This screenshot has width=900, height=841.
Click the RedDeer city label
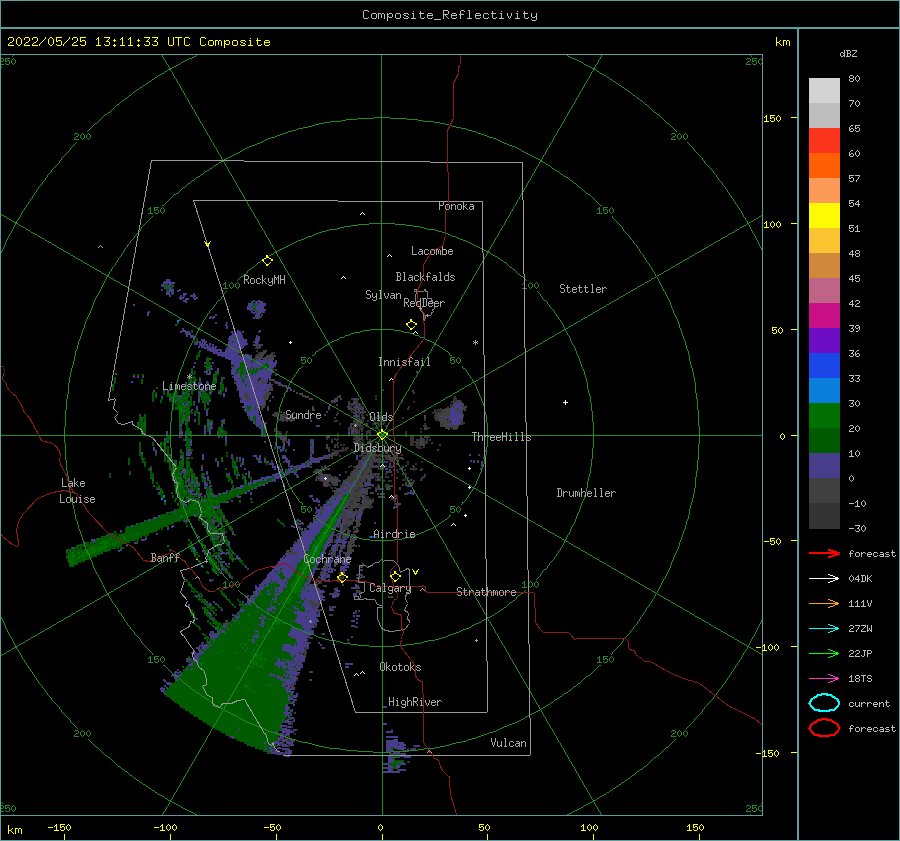424,303
